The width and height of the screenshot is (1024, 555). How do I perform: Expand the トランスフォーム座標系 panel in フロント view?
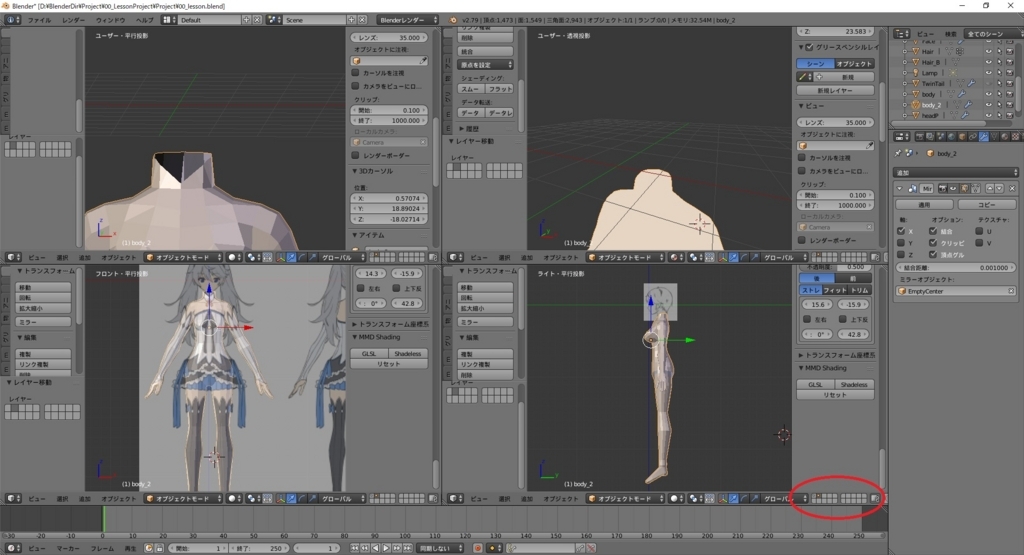click(391, 325)
